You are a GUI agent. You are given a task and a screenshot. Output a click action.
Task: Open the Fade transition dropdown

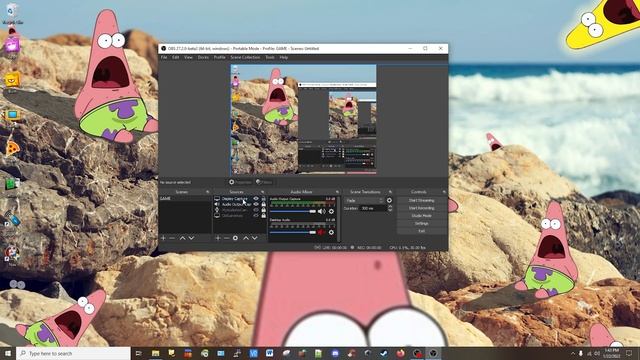click(364, 200)
